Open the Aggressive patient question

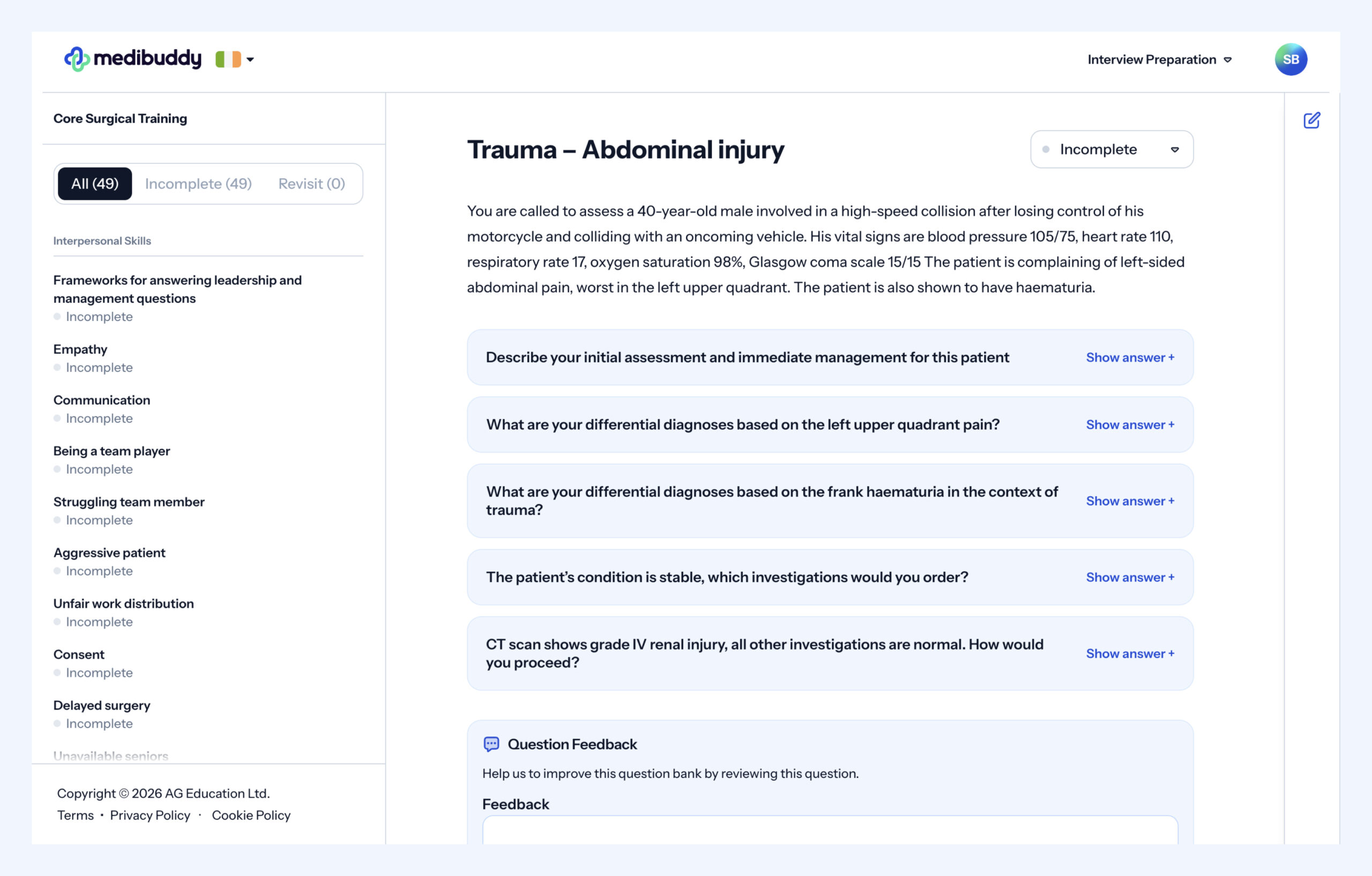(109, 552)
